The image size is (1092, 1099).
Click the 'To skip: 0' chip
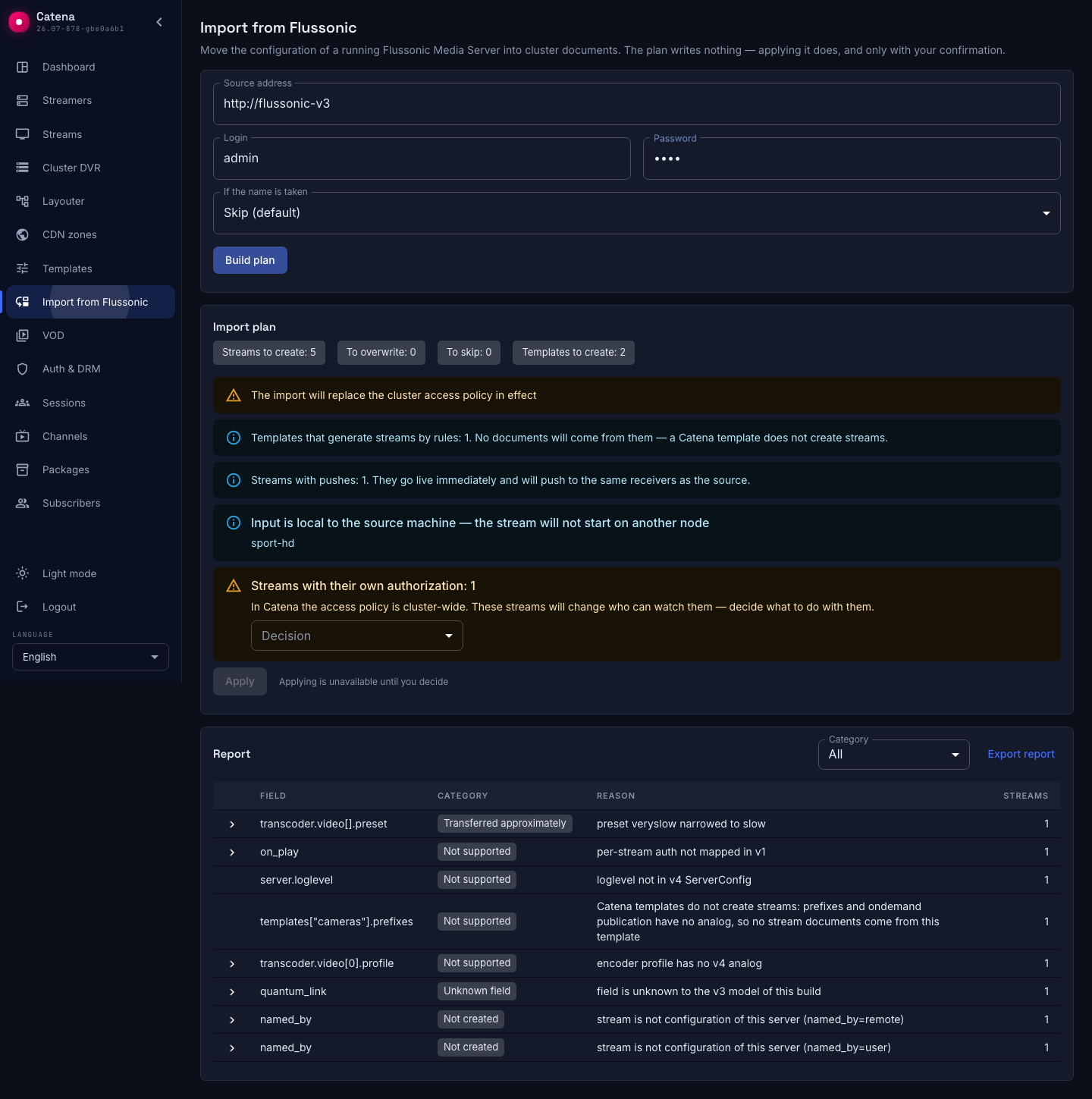[x=469, y=352]
